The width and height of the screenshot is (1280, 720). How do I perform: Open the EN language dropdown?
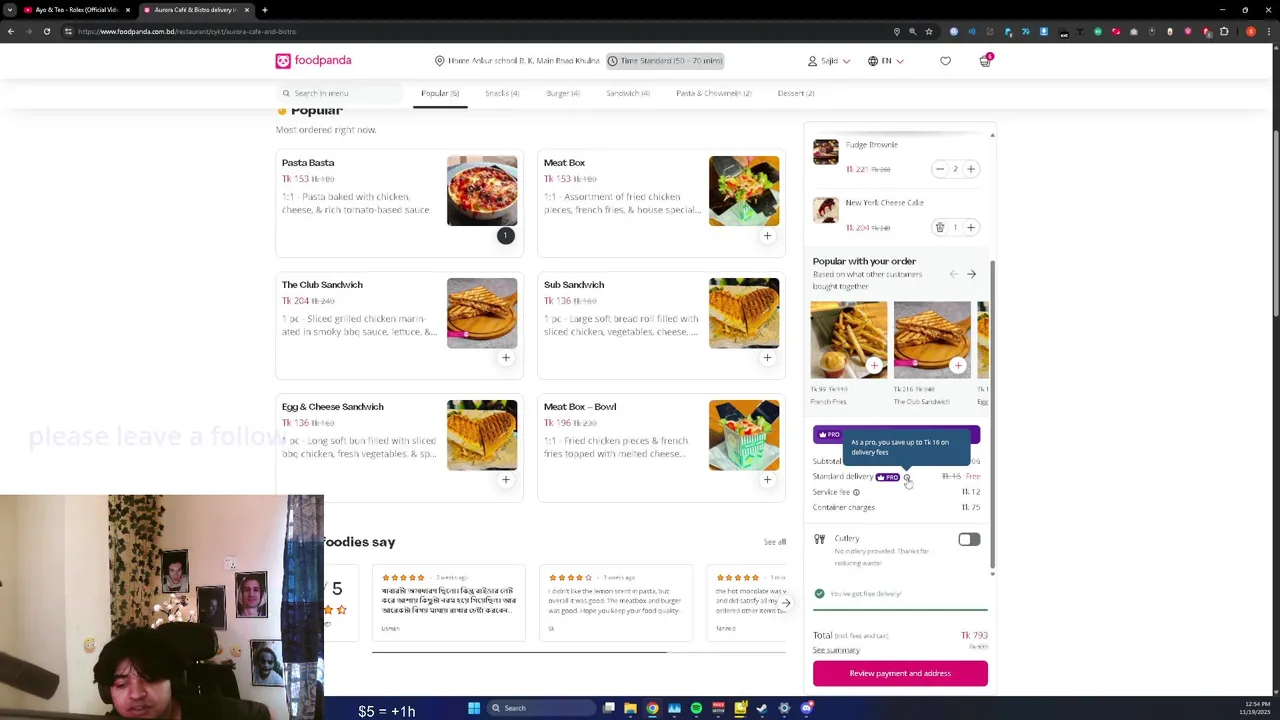(886, 61)
